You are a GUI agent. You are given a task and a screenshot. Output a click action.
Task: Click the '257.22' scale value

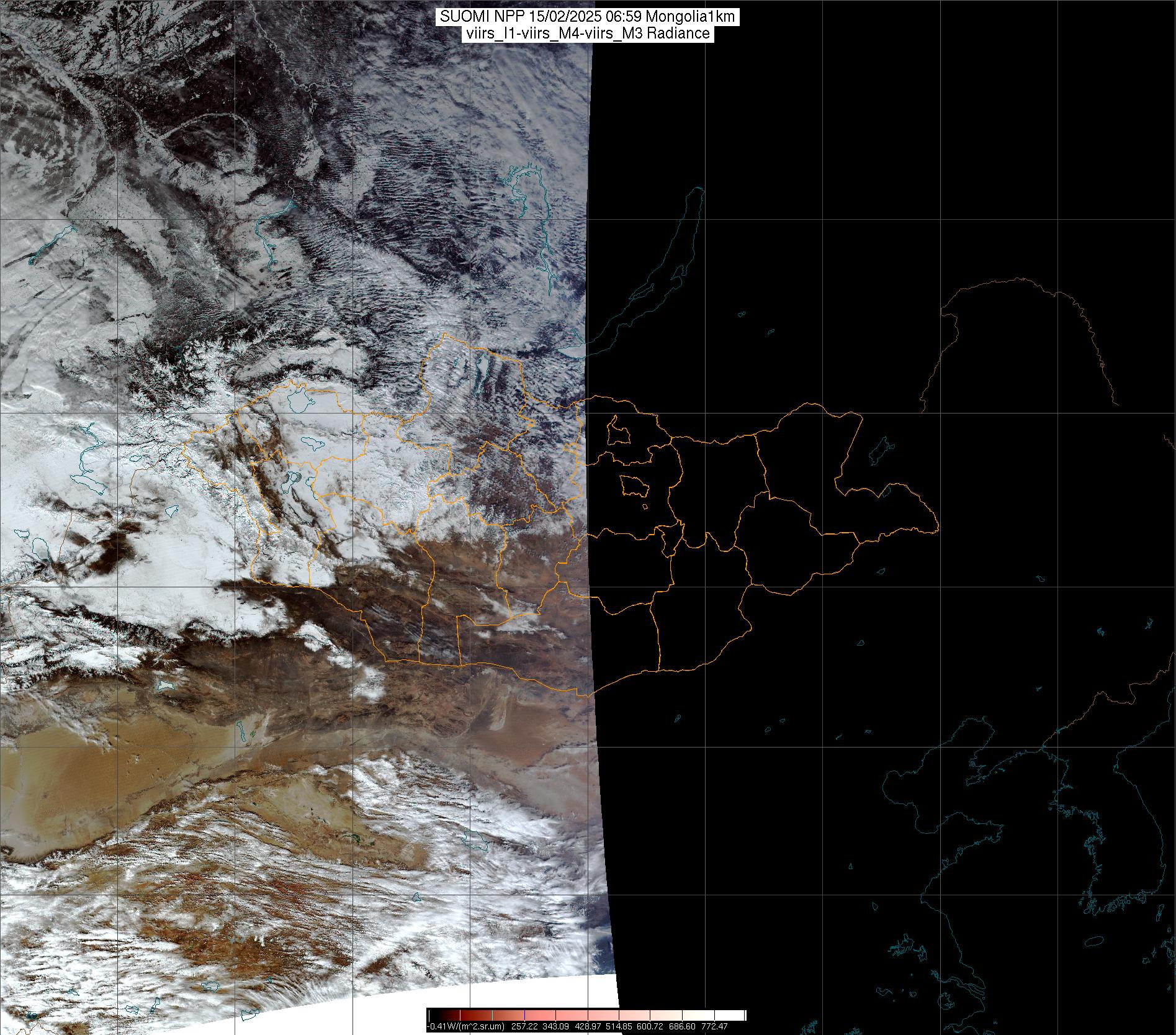(524, 1026)
